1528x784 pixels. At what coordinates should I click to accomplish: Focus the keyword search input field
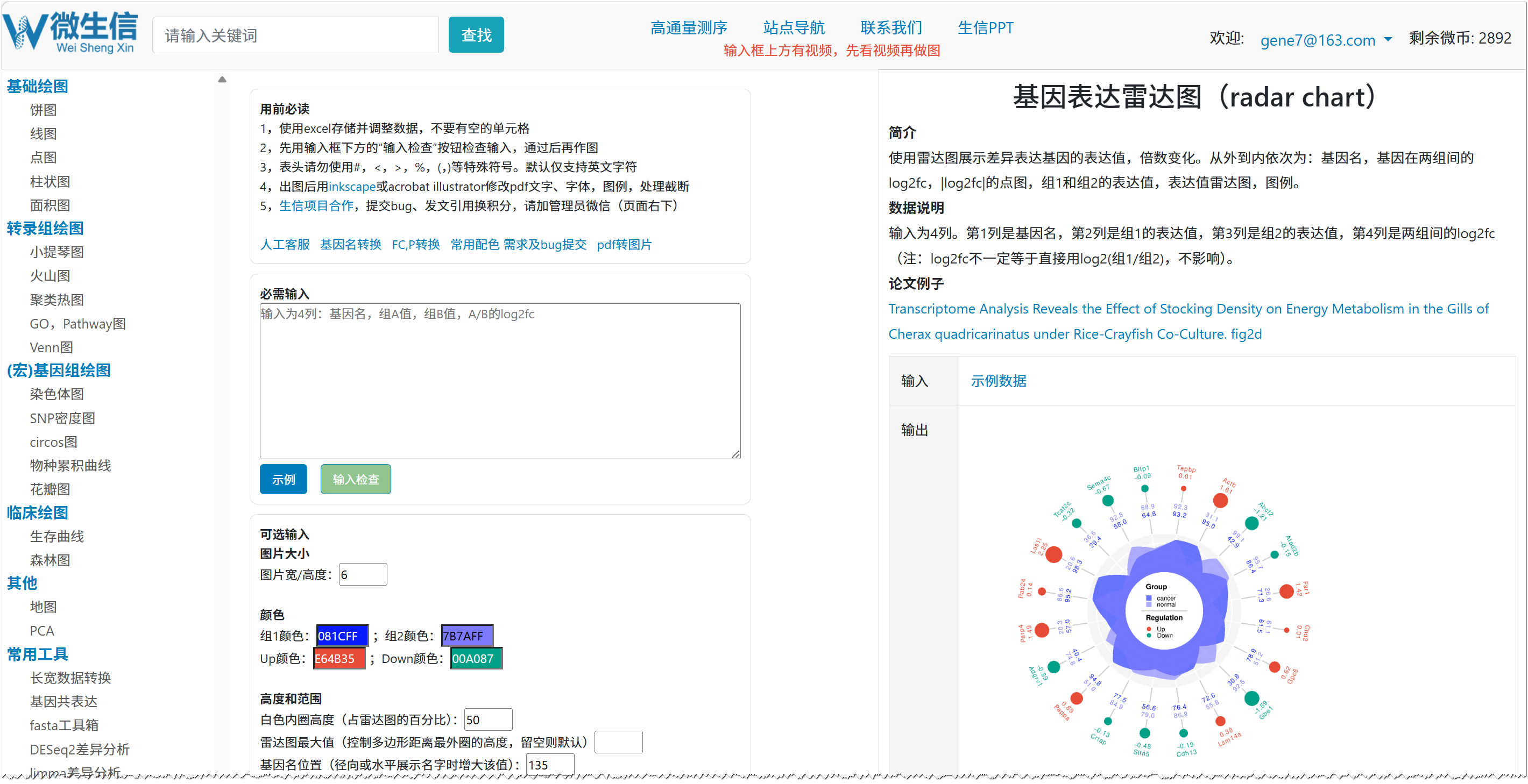[295, 35]
